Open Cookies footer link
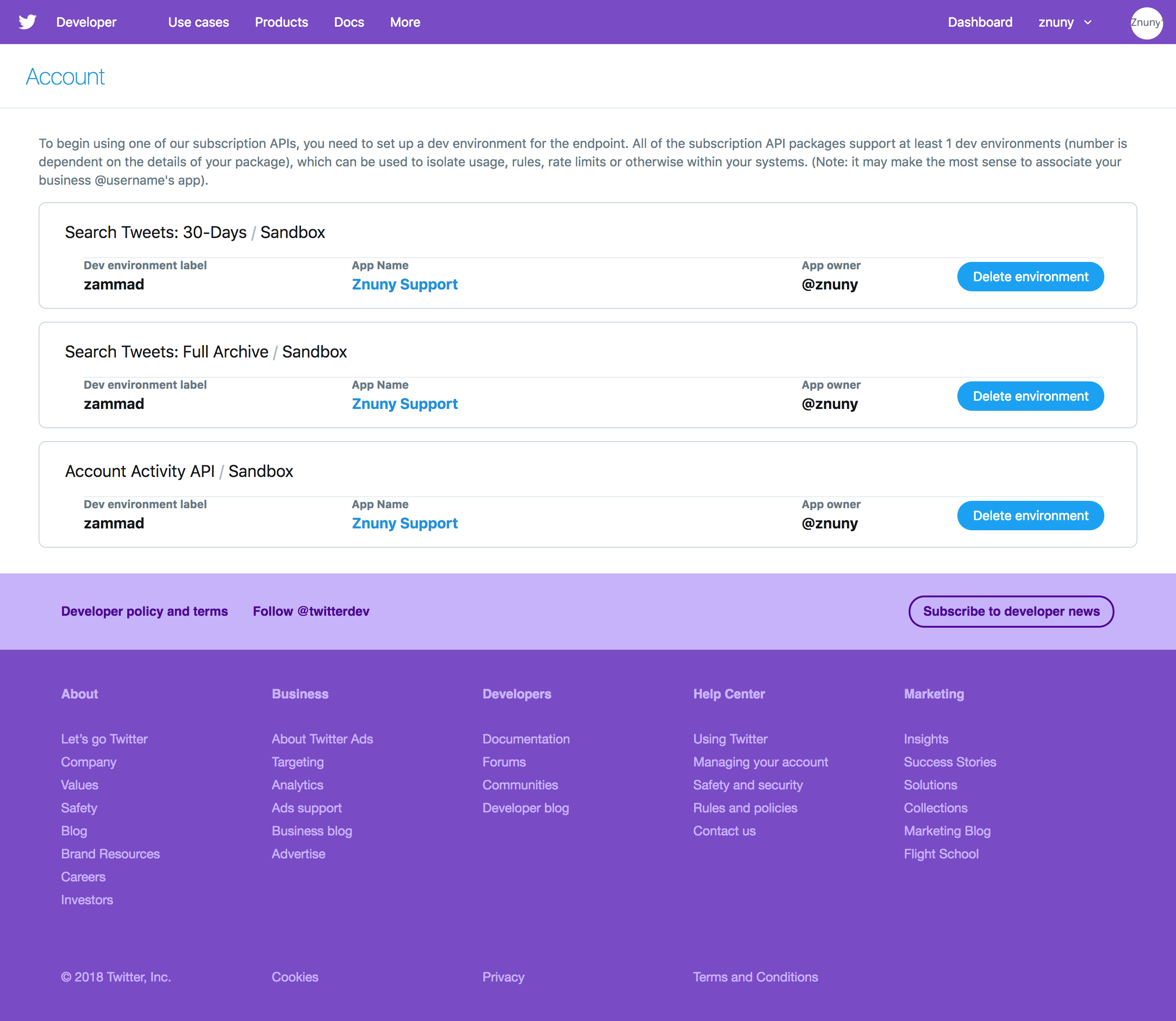Screen dimensions: 1176x1021 pos(295,977)
